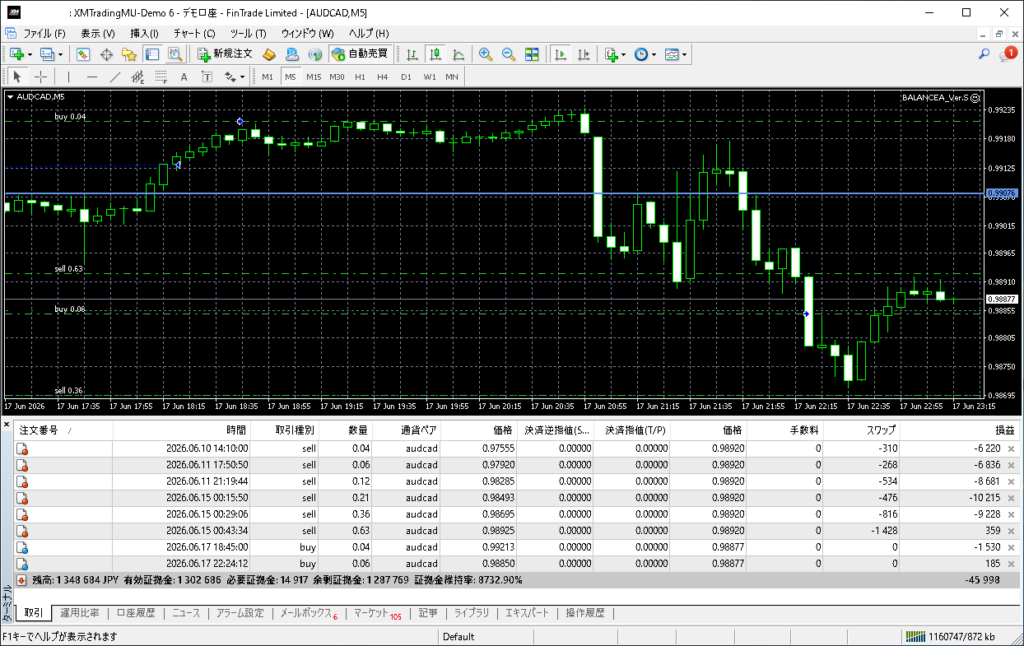Set timeframe to H1

[360, 76]
